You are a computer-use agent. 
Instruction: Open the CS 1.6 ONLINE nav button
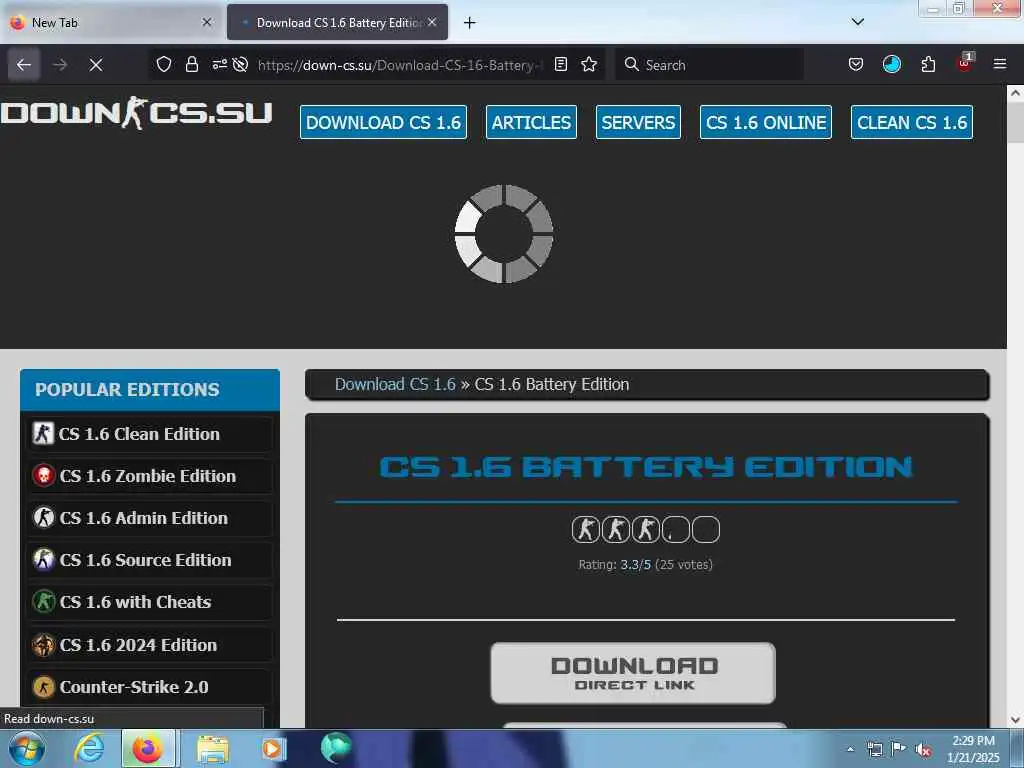[x=765, y=122]
